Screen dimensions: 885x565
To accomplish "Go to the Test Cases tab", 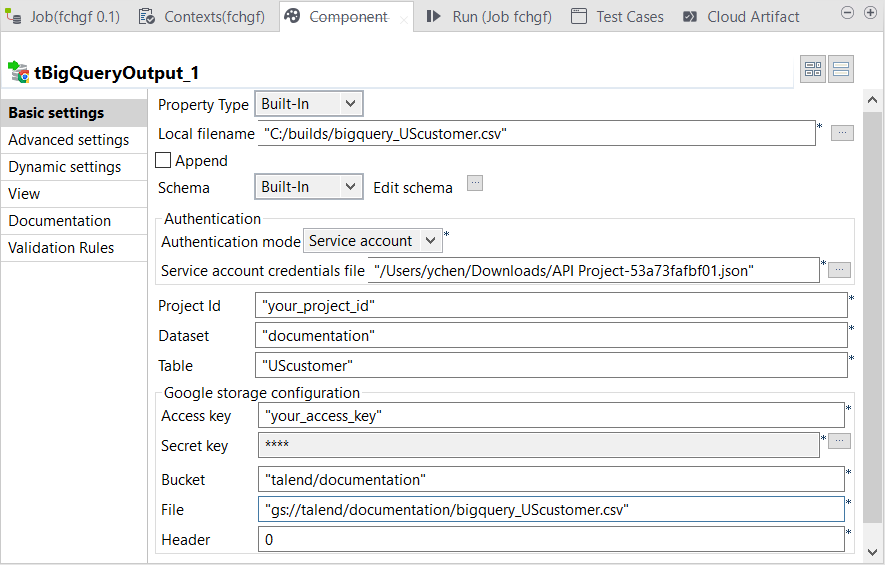I will coord(618,17).
